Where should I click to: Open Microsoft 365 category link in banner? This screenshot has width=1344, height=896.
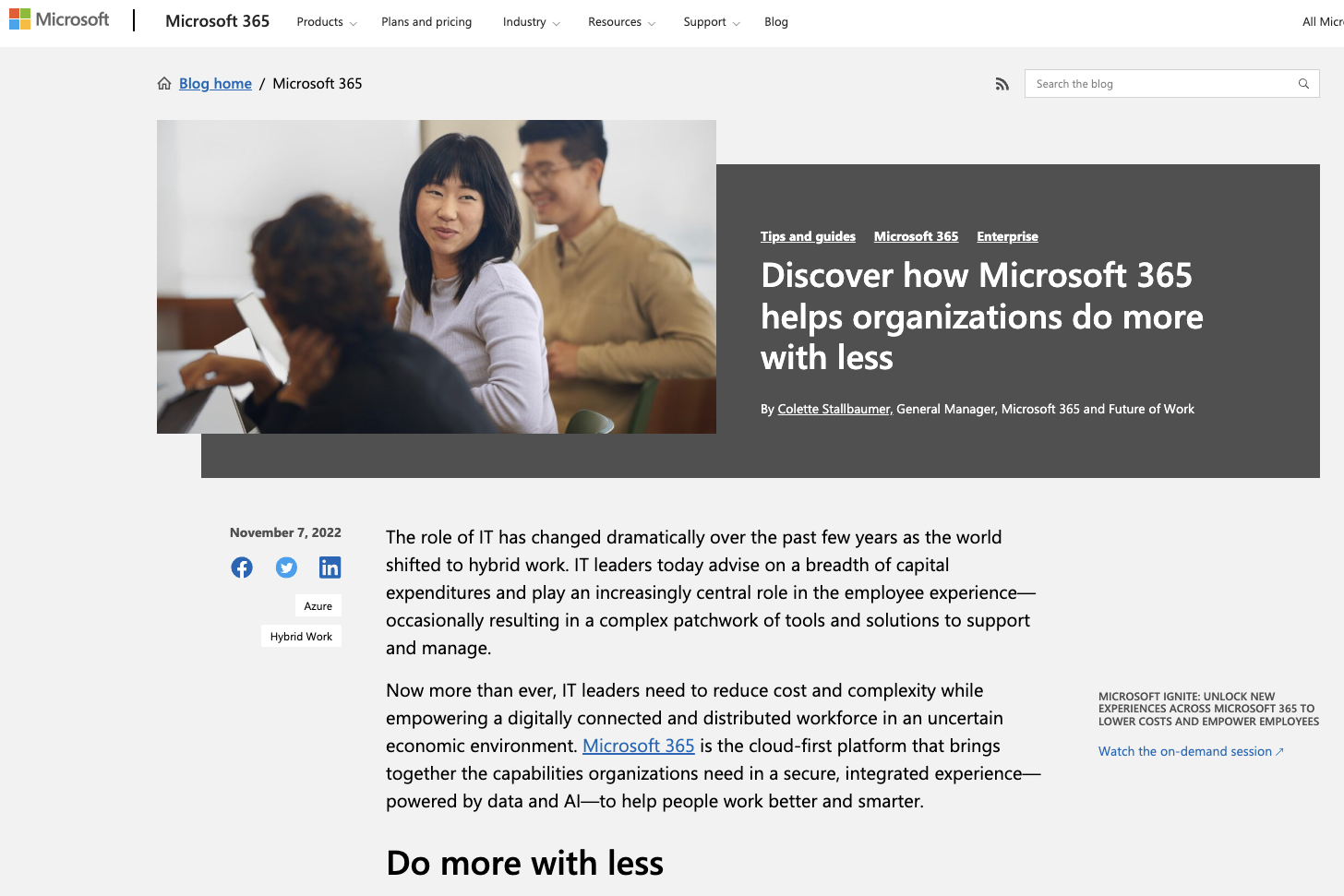coord(916,236)
